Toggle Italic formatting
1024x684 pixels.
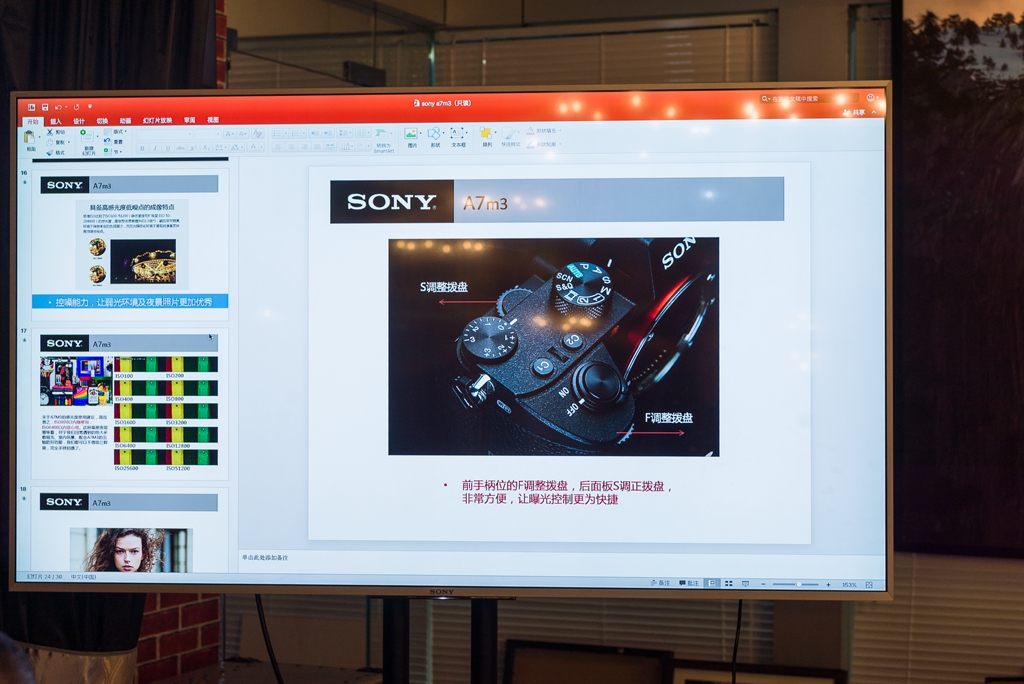pos(155,148)
